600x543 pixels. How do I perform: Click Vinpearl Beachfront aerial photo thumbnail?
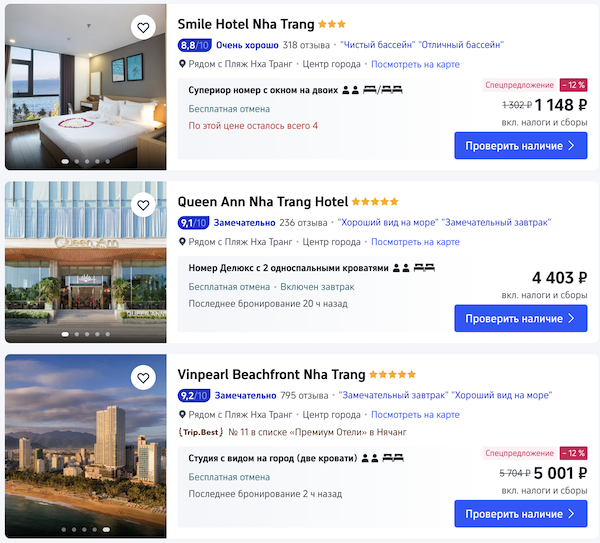[x=86, y=446]
